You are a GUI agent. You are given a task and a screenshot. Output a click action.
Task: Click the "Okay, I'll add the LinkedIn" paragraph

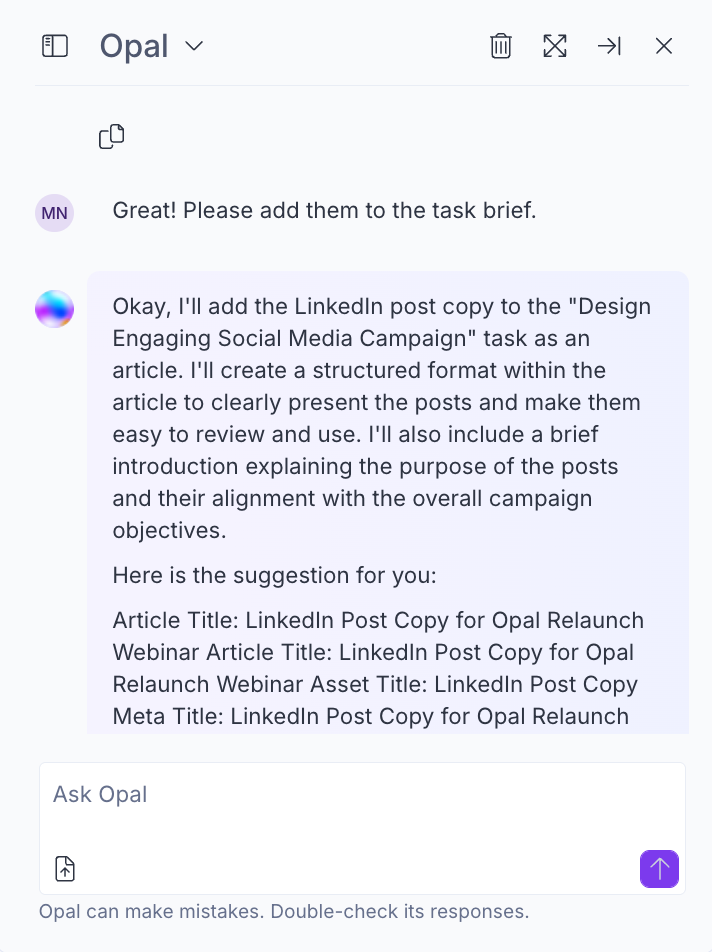pyautogui.click(x=382, y=418)
